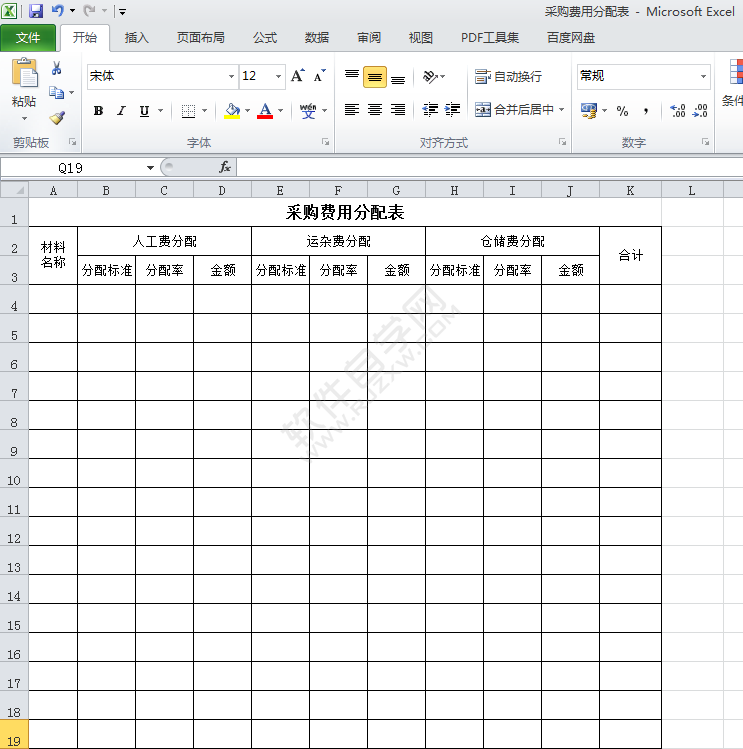Viewport: 743px width, 749px height.
Task: Toggle Bold formatting
Action: coord(98,111)
